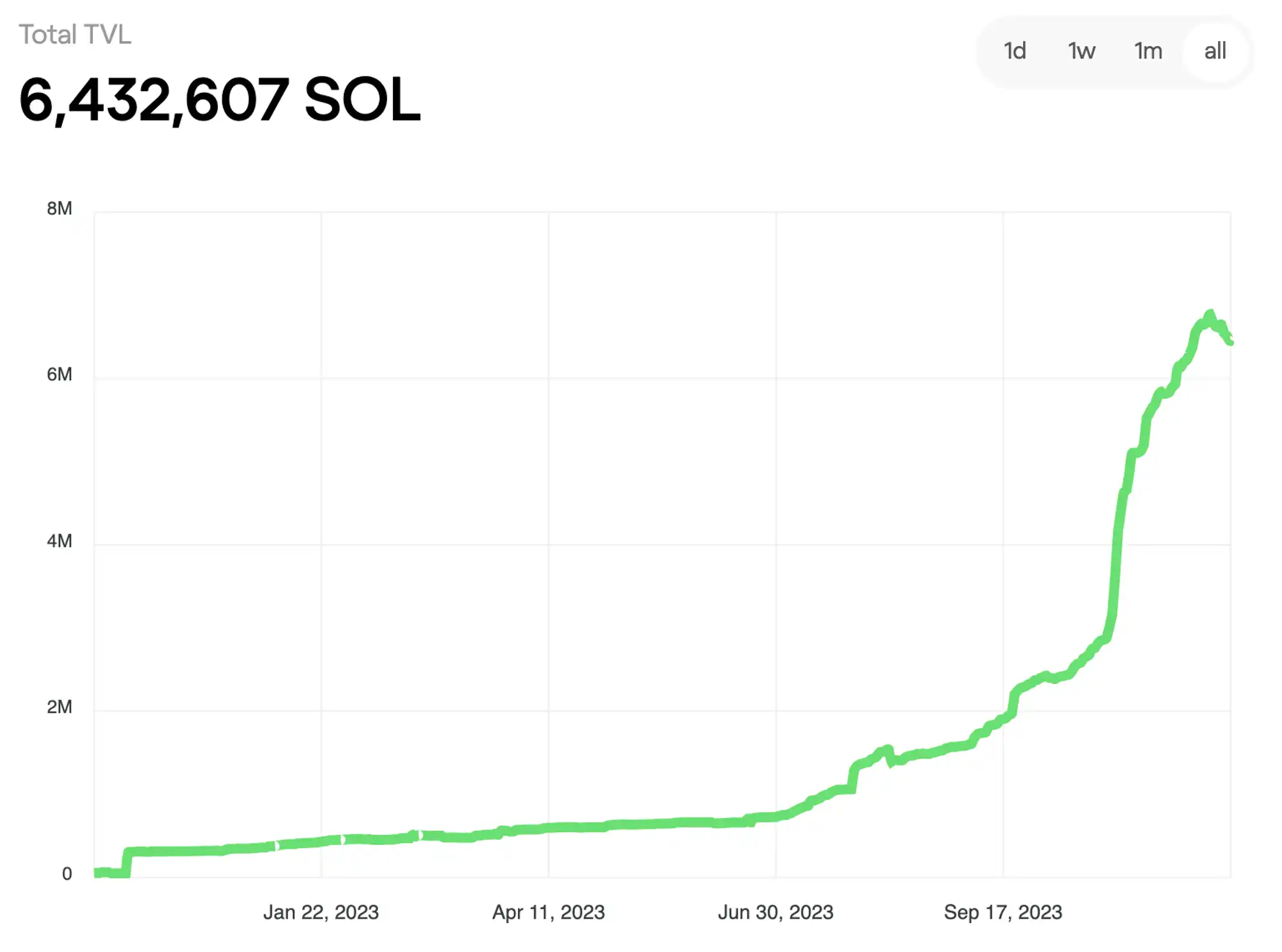The height and width of the screenshot is (952, 1282).
Task: Click the 8M y-axis label
Action: 59,208
